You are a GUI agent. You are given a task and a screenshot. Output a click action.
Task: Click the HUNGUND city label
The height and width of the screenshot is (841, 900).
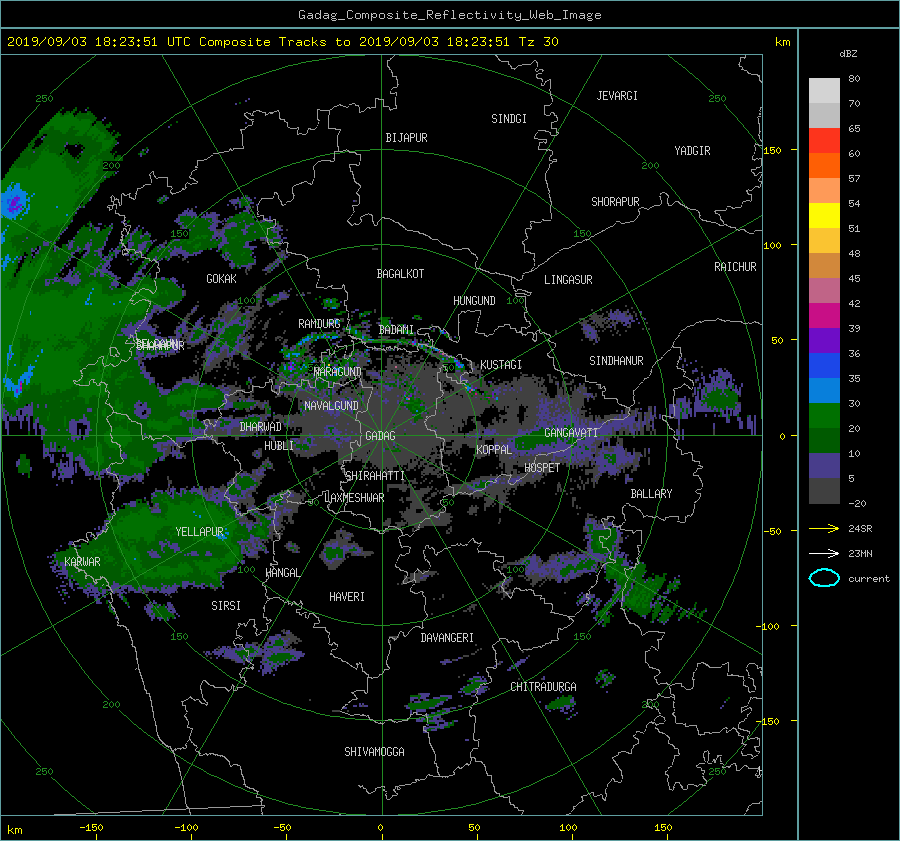474,301
